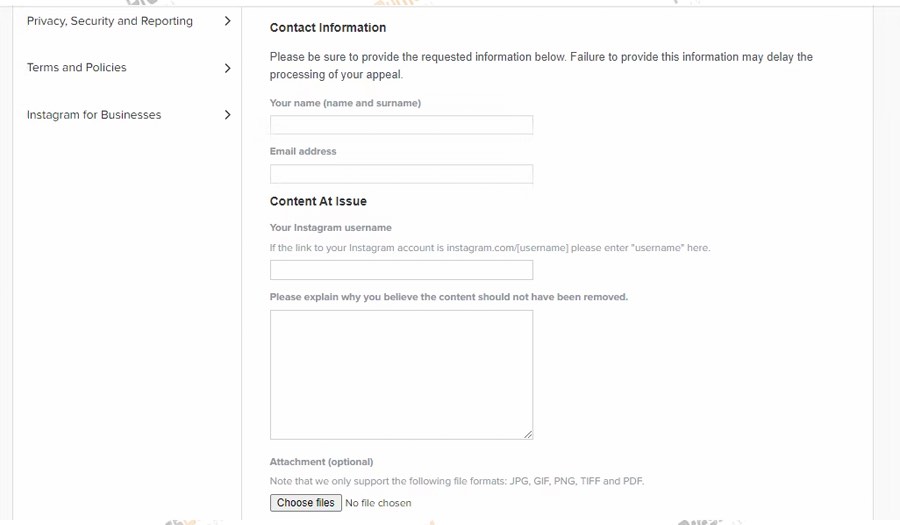
Task: Go to Instagram for Businesses section
Action: pyautogui.click(x=94, y=115)
